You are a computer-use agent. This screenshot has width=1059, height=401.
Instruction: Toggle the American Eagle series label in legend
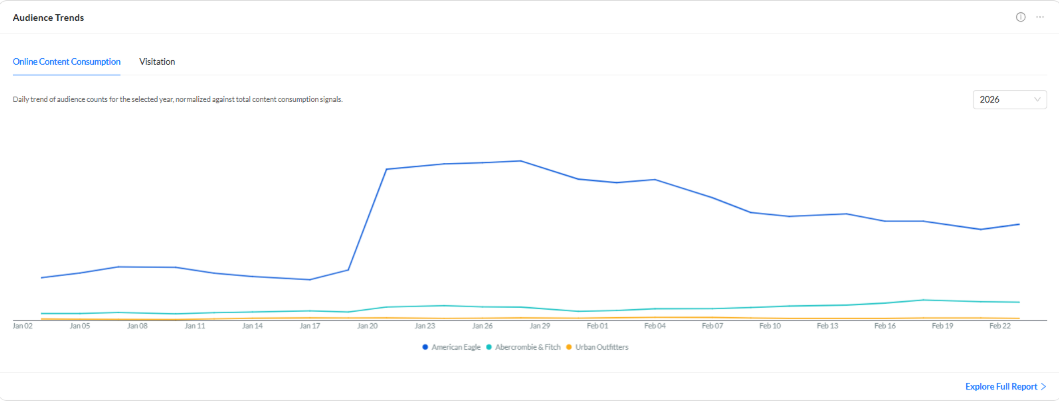click(x=456, y=347)
